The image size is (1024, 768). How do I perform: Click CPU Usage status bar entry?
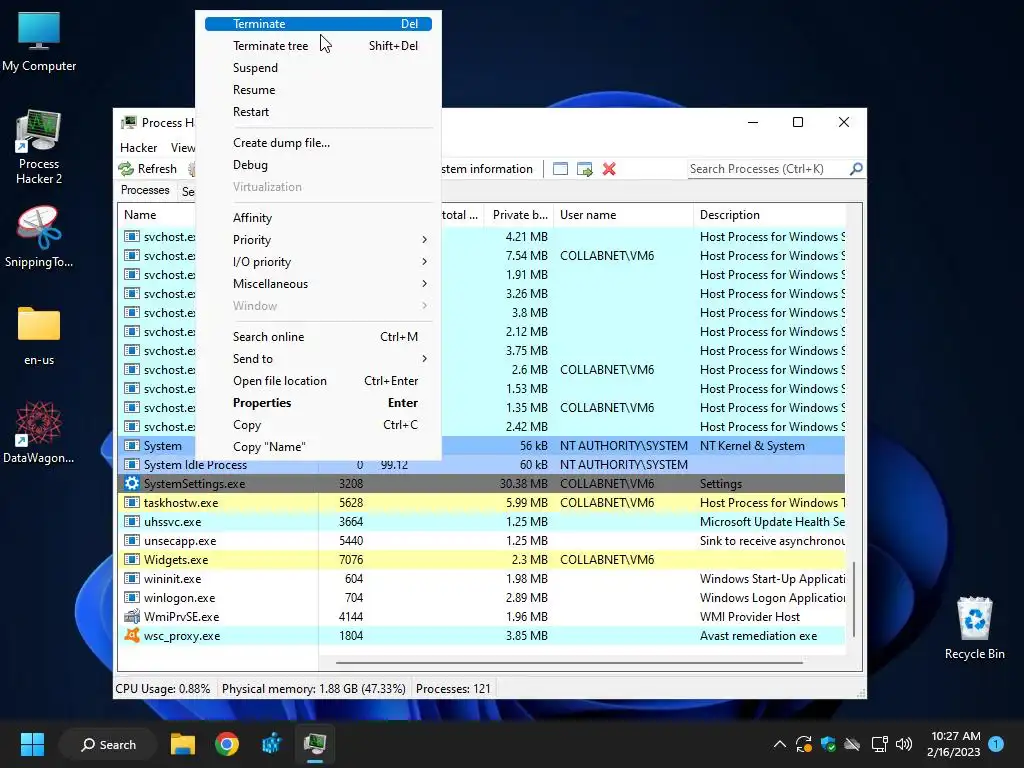point(163,689)
